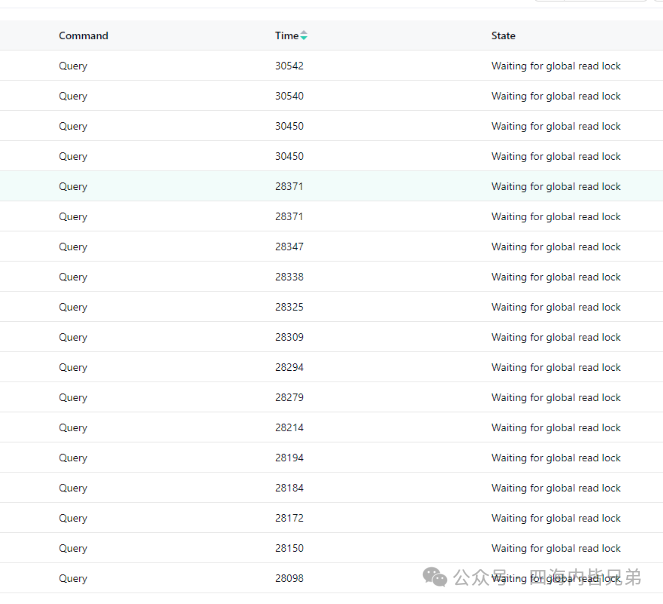663x604 pixels.
Task: Select the Time value 28325
Action: coord(289,307)
